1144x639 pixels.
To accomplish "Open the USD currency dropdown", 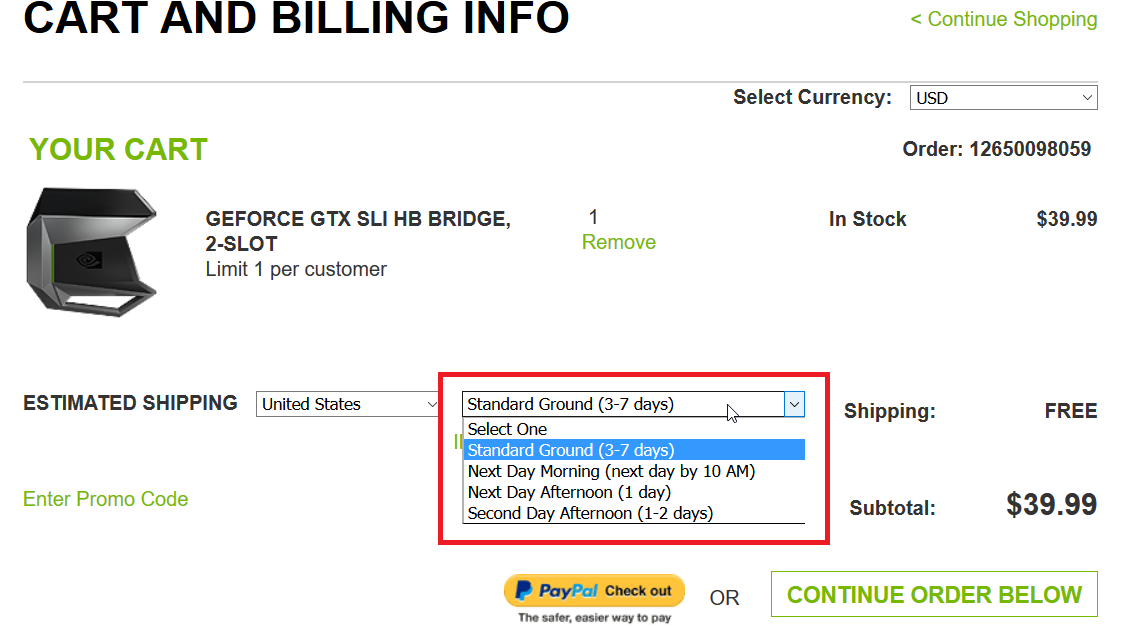I will click(1003, 98).
